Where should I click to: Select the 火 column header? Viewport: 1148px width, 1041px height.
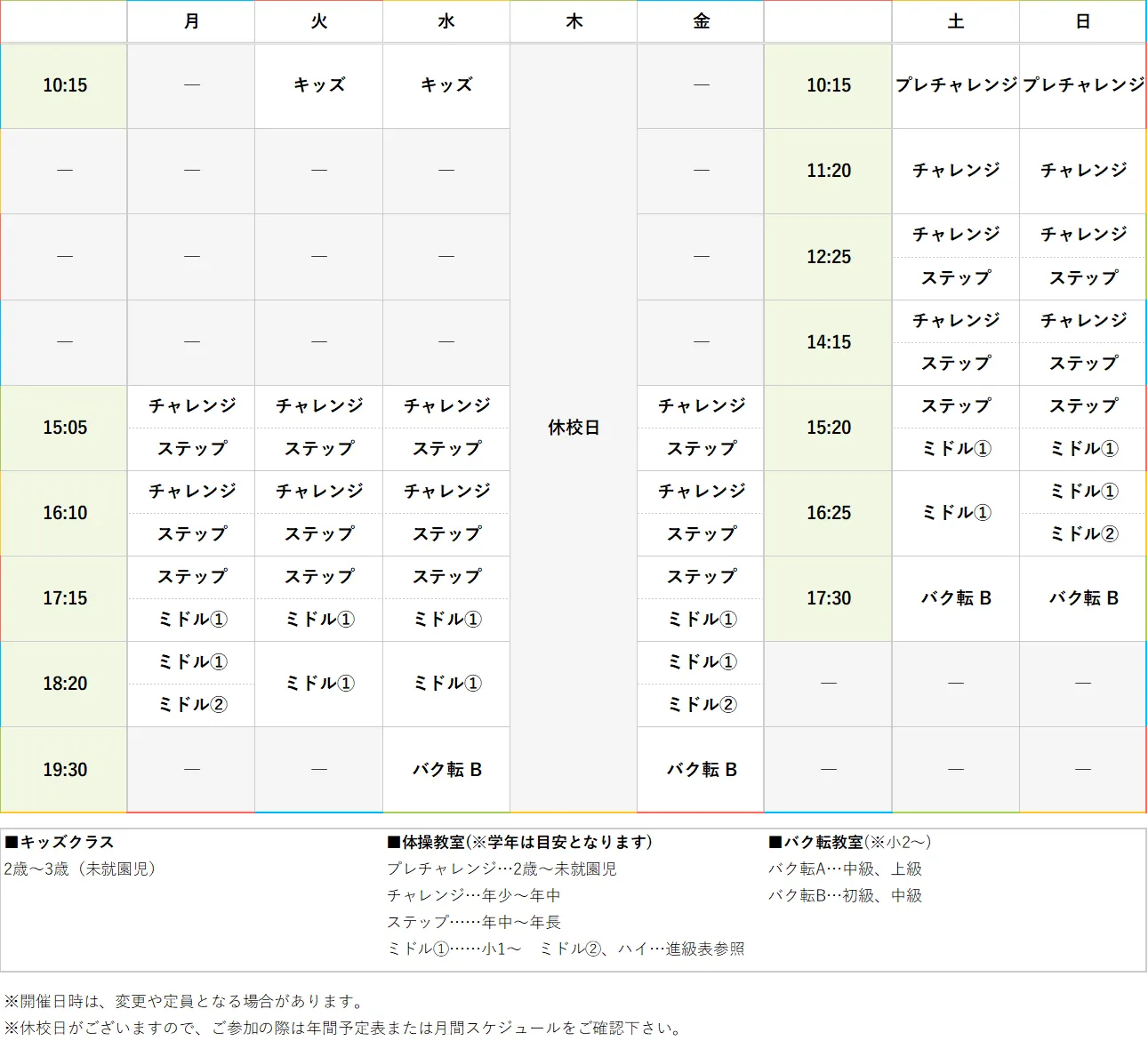click(x=317, y=21)
